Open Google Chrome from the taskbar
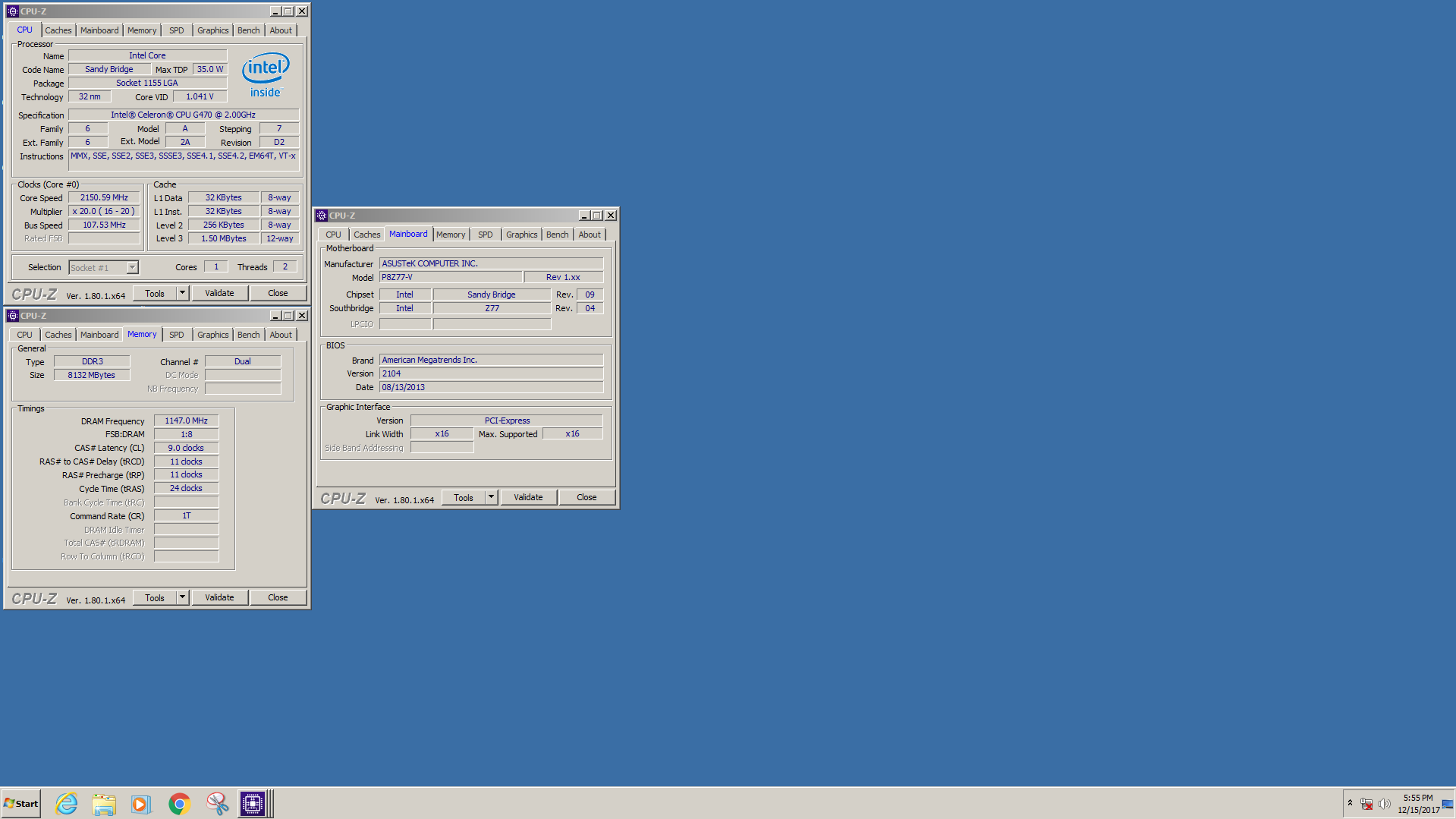Viewport: 1456px width, 819px height. pyautogui.click(x=179, y=803)
